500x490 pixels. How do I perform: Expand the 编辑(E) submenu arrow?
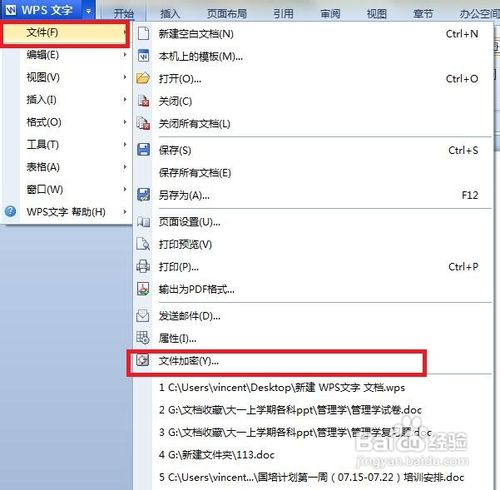pos(125,54)
